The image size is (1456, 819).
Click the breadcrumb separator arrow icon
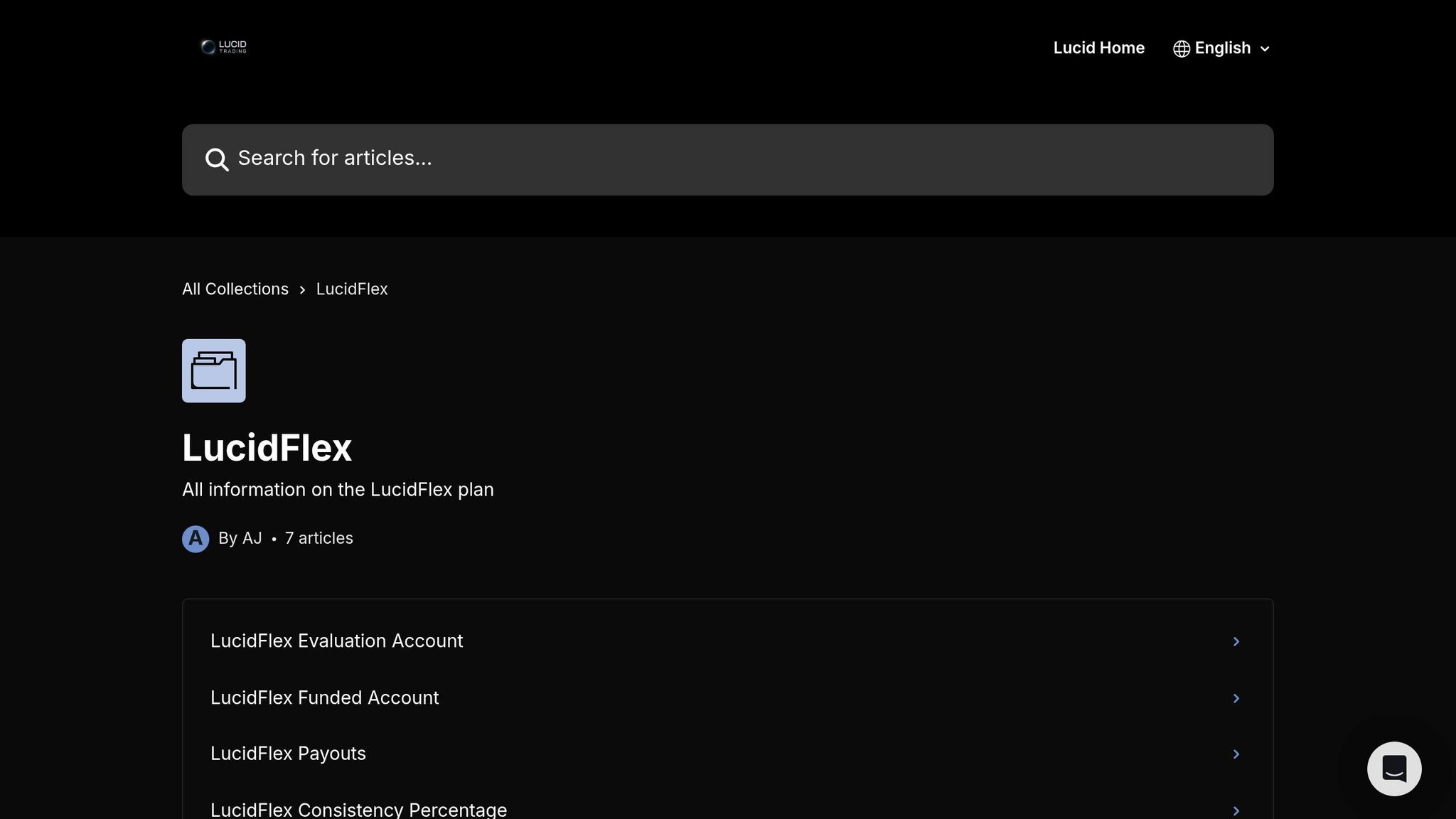(303, 290)
